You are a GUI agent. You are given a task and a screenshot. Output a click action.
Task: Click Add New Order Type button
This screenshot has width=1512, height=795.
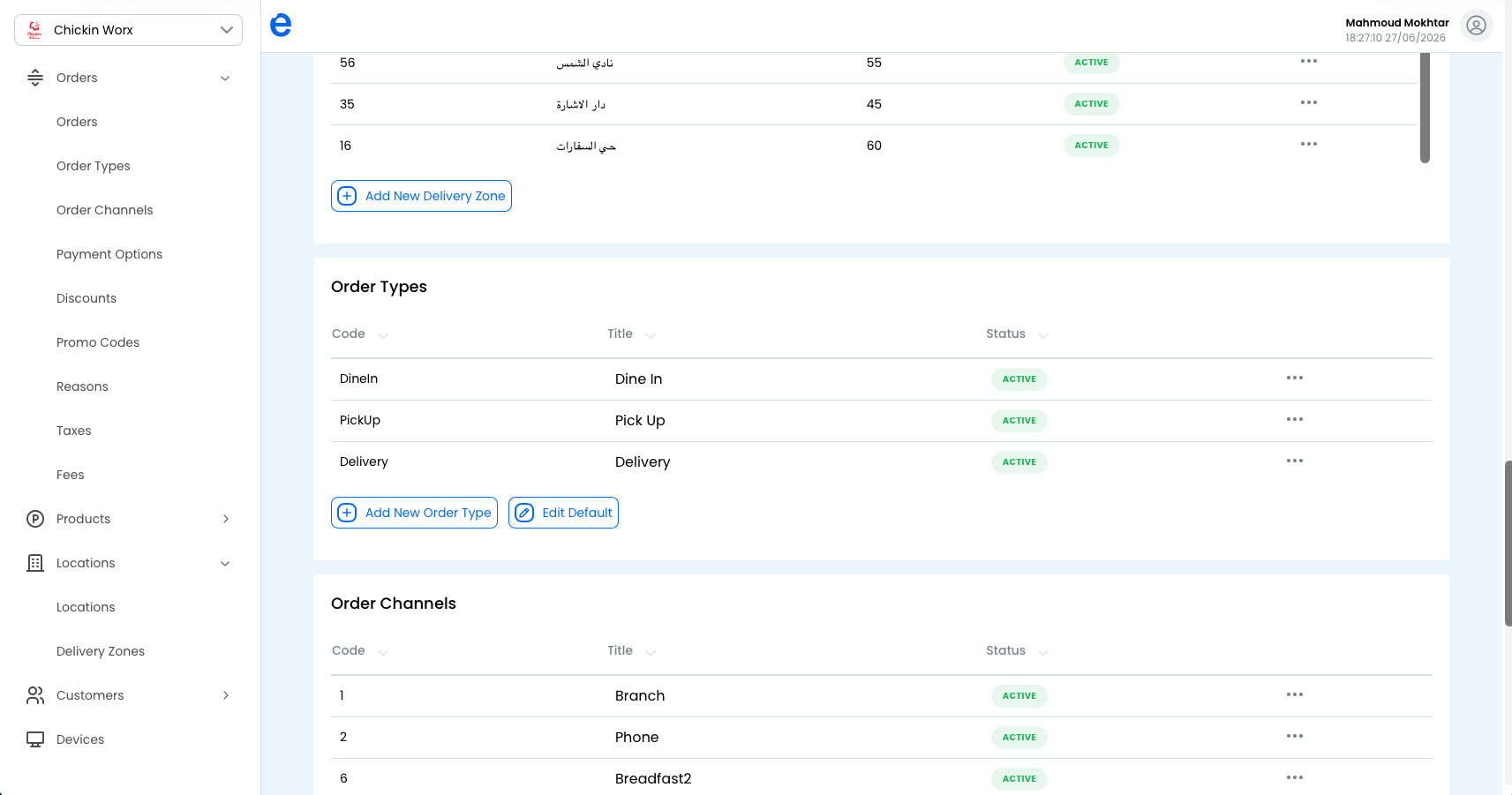414,513
